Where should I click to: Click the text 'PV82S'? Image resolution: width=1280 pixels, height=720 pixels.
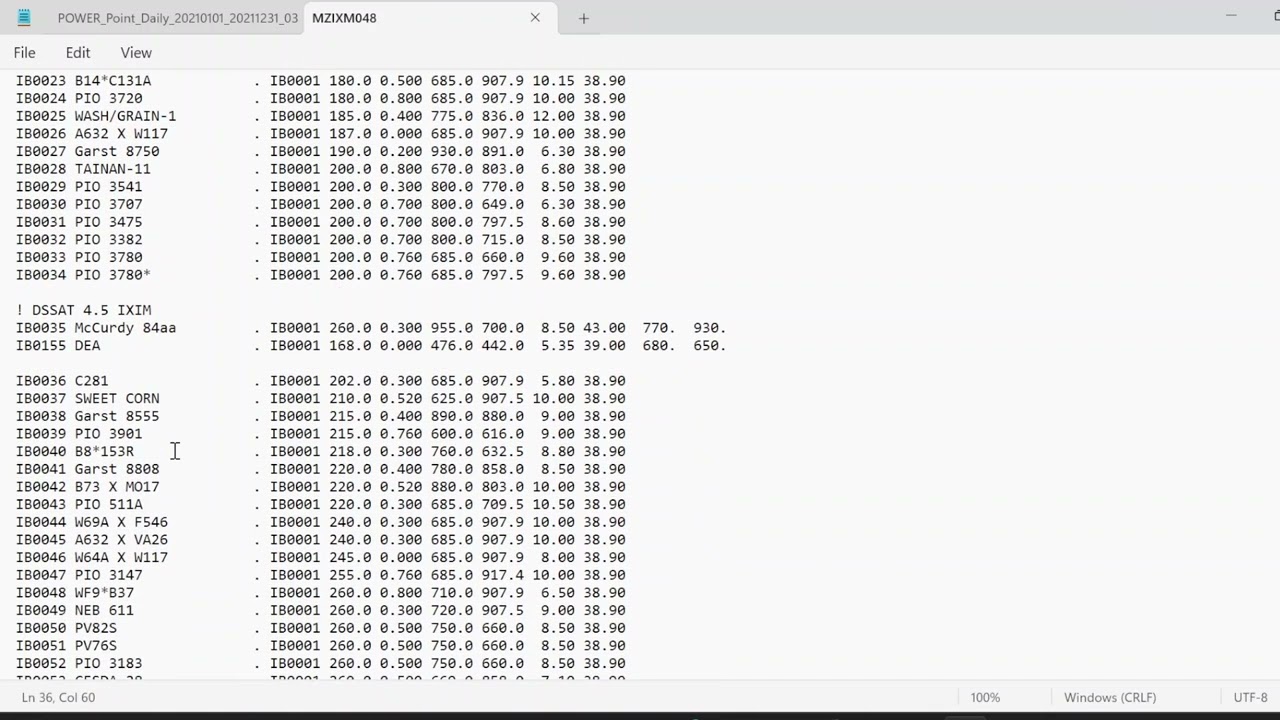[x=96, y=628]
